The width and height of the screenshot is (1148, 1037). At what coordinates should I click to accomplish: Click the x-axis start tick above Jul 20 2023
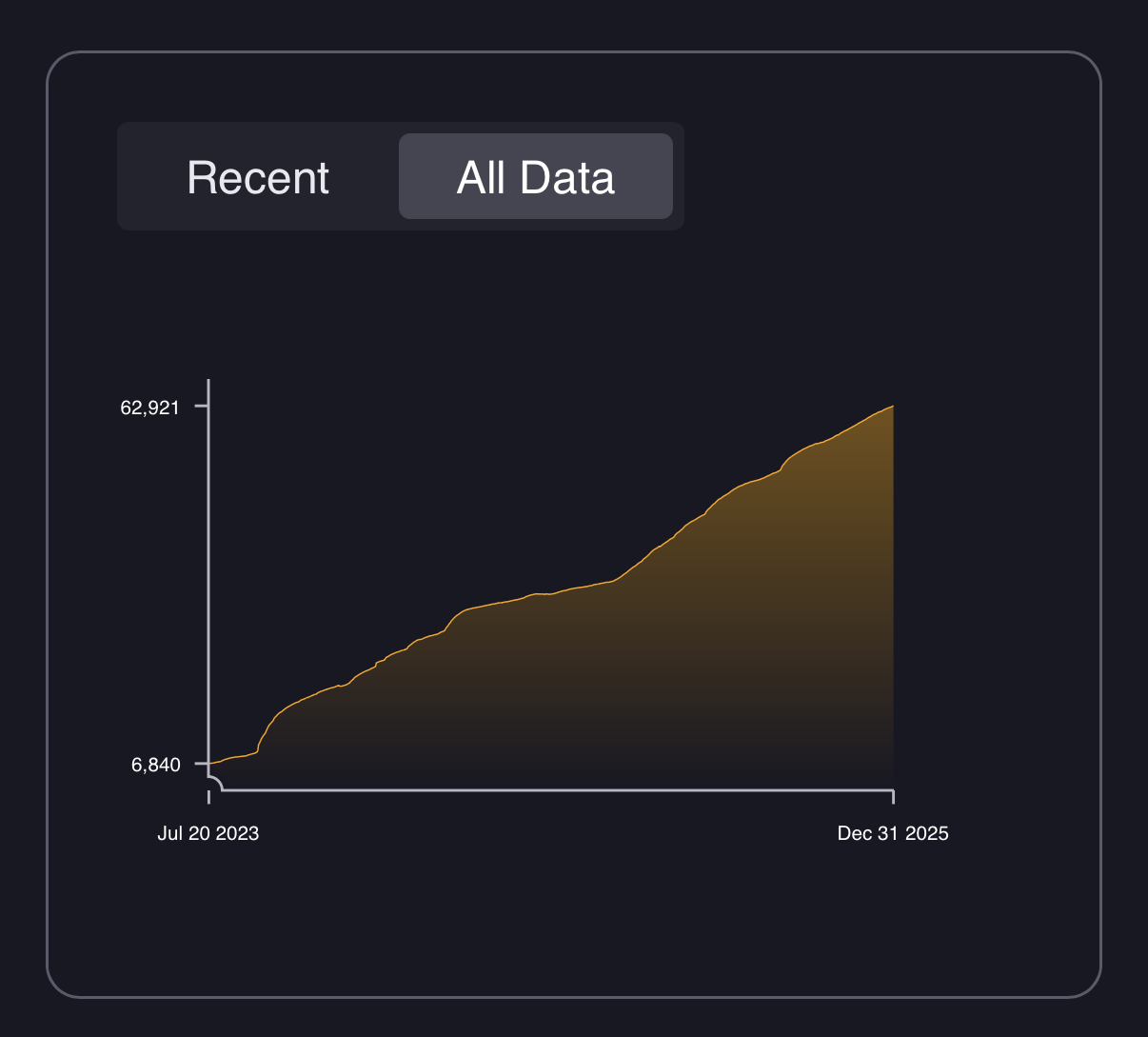pyautogui.click(x=208, y=796)
